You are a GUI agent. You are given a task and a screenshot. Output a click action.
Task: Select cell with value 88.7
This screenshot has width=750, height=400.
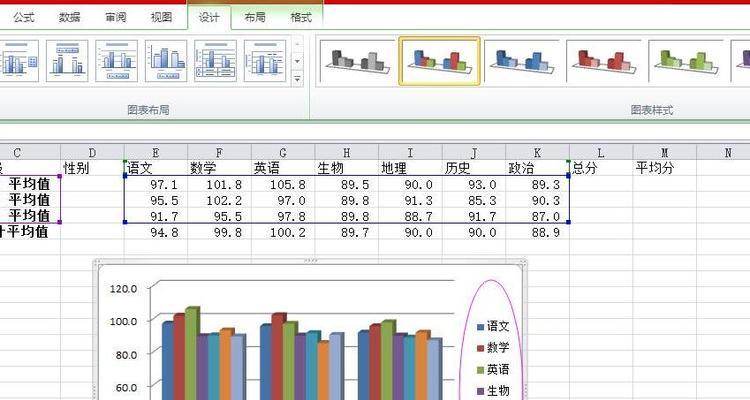[410, 216]
